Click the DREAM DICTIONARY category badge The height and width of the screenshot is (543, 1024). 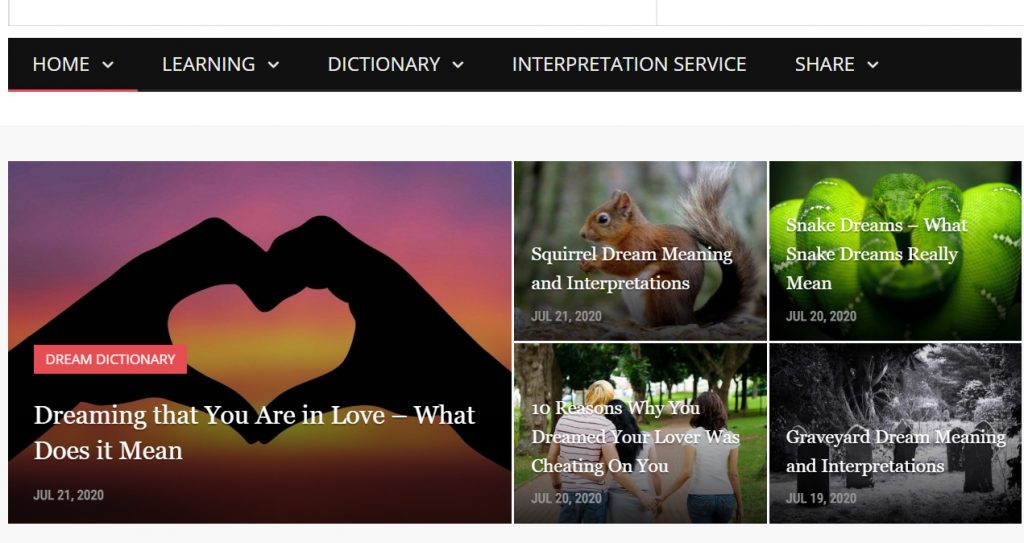pos(110,359)
